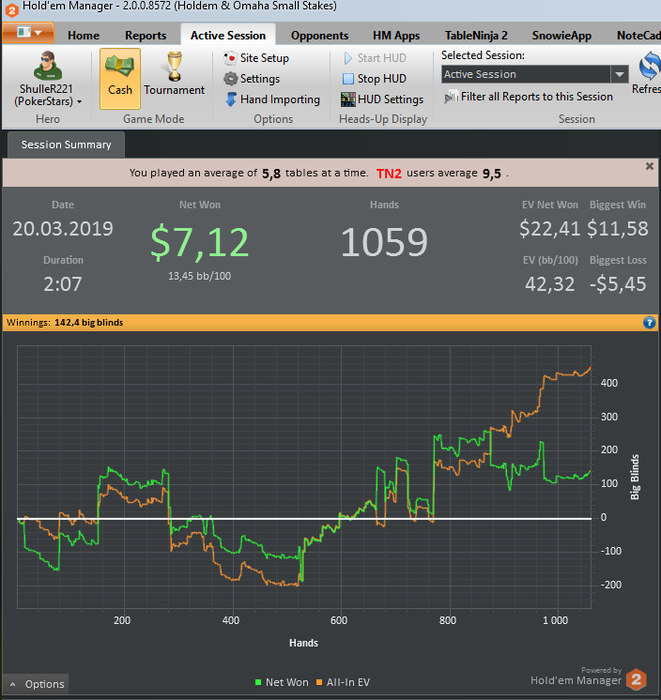Click Biggest Loss value -$5,45
This screenshot has width=661, height=700.
pyautogui.click(x=618, y=284)
